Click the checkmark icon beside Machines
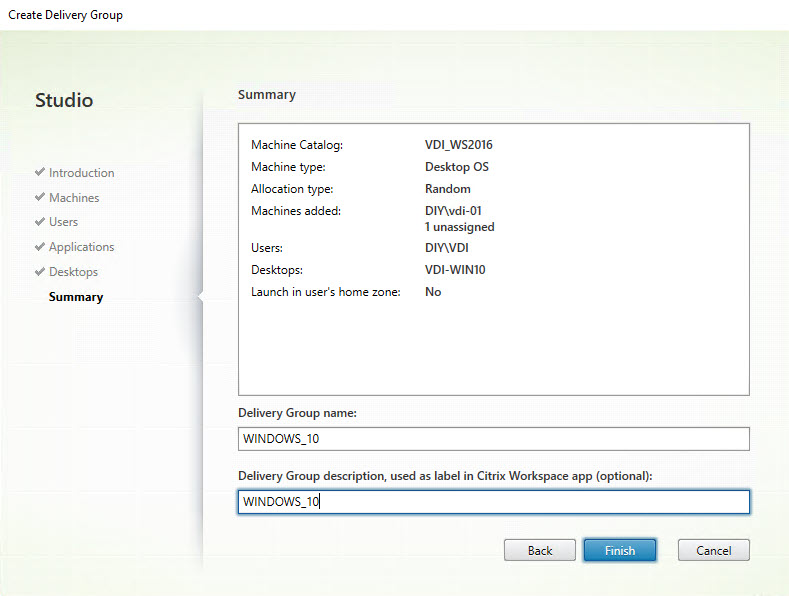The width and height of the screenshot is (789, 596). 40,198
